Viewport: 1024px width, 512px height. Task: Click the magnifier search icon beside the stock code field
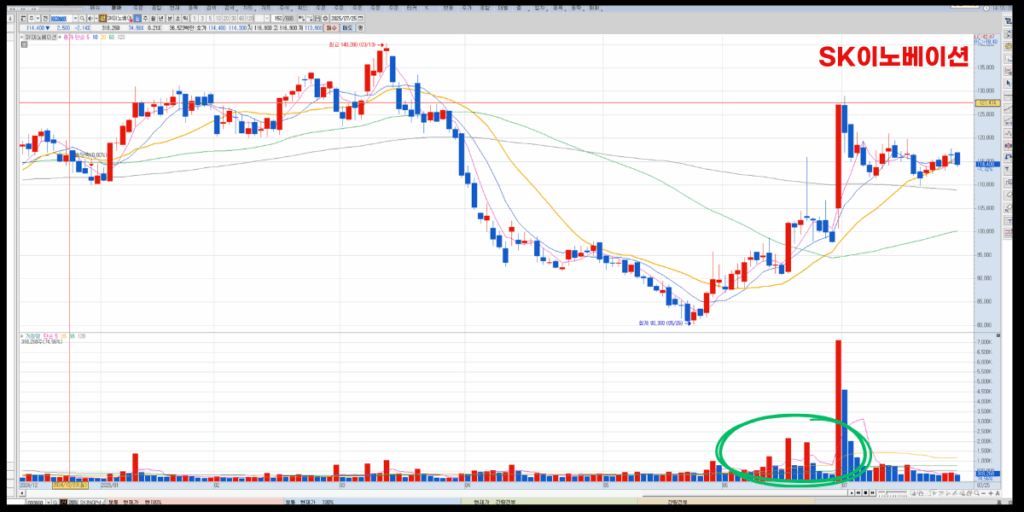click(x=82, y=18)
